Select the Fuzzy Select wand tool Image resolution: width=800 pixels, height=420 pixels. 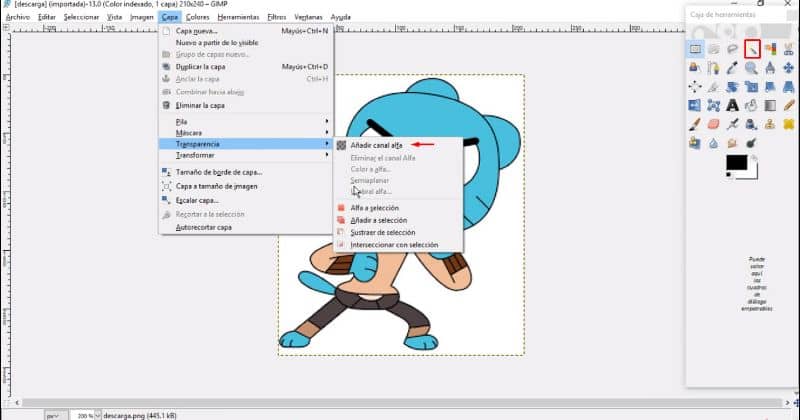click(752, 50)
